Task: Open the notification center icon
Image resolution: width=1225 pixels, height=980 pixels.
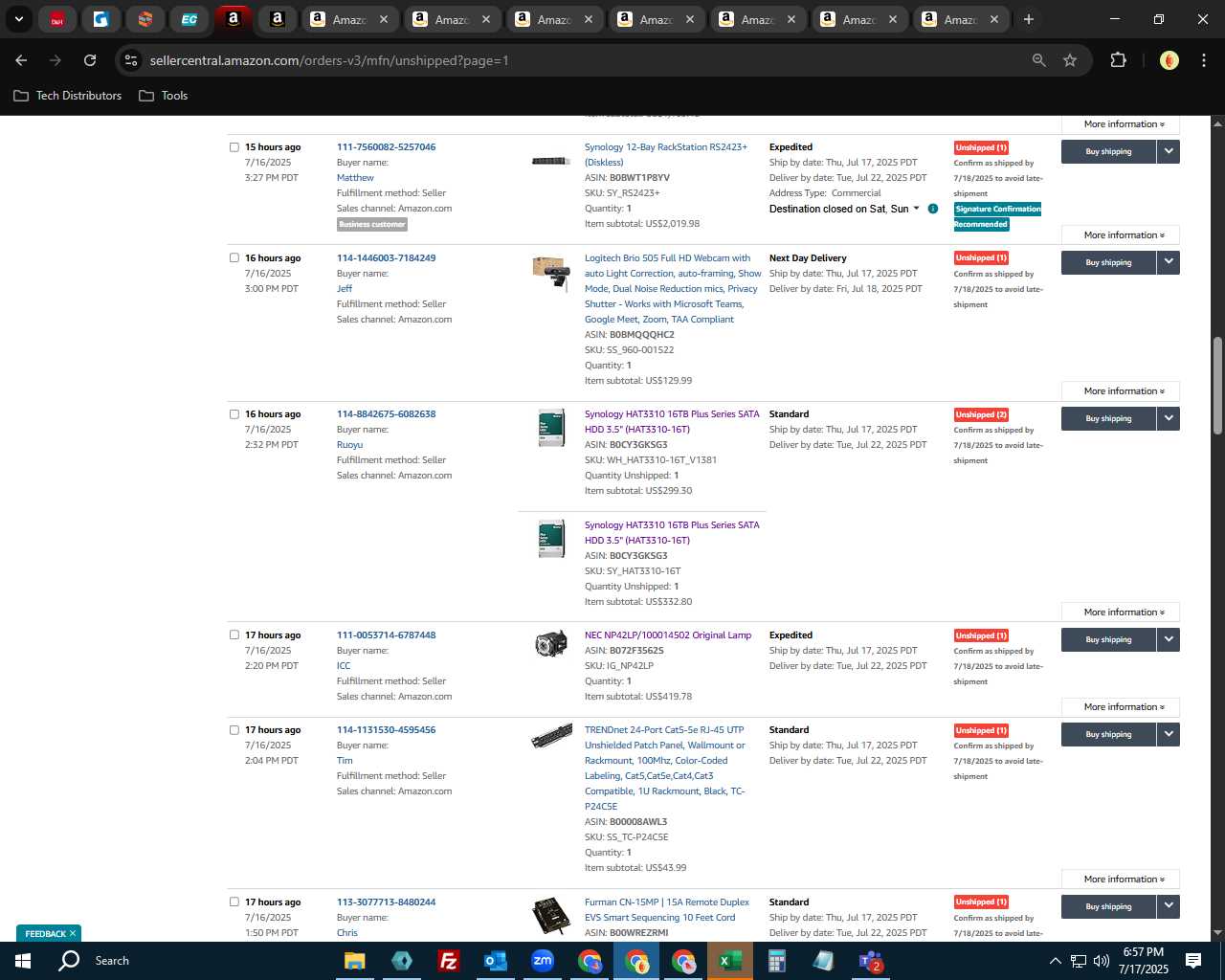Action: pos(1193,961)
